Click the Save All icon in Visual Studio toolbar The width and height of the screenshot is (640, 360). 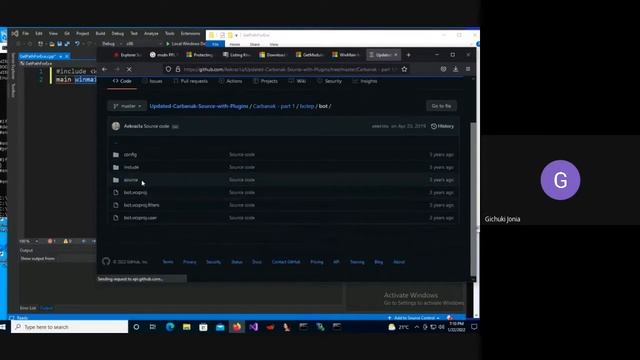coord(67,44)
